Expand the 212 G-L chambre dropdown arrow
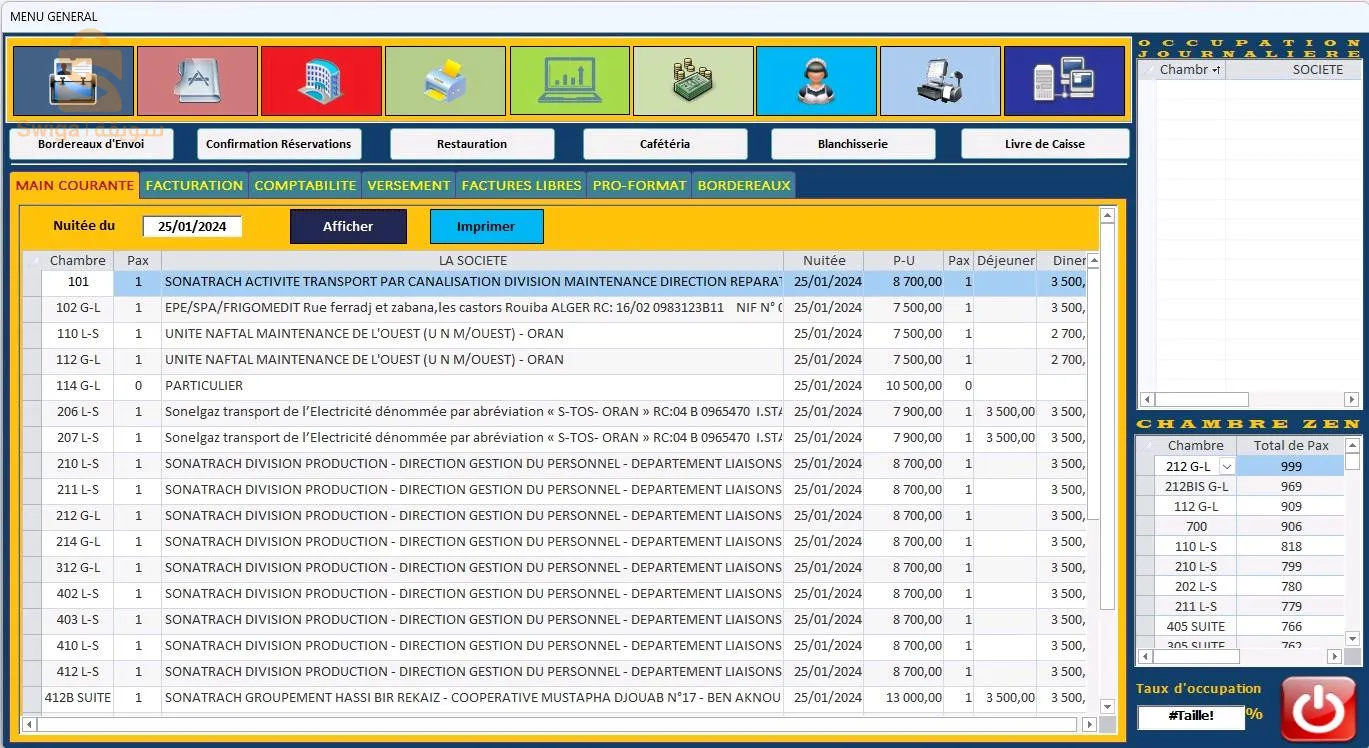Viewport: 1369px width, 748px height. click(1226, 466)
